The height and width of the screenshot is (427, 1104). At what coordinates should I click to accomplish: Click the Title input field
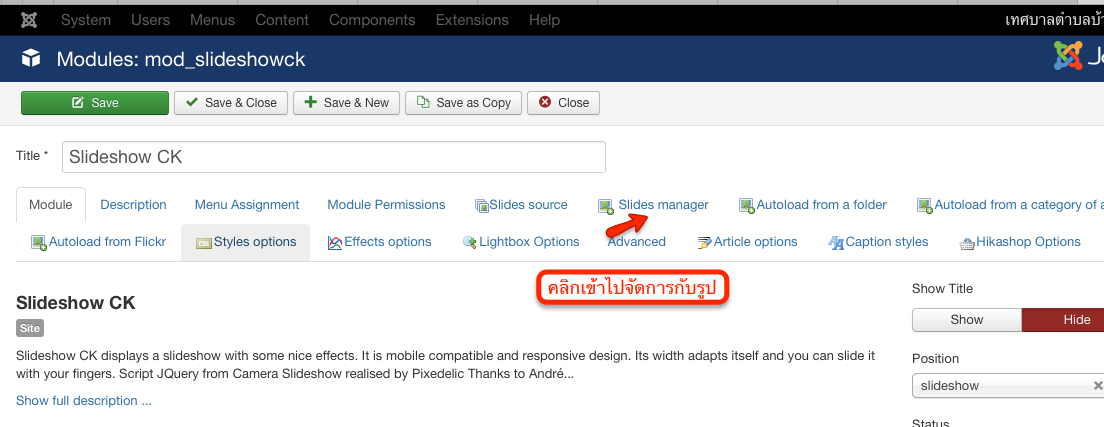click(x=333, y=157)
